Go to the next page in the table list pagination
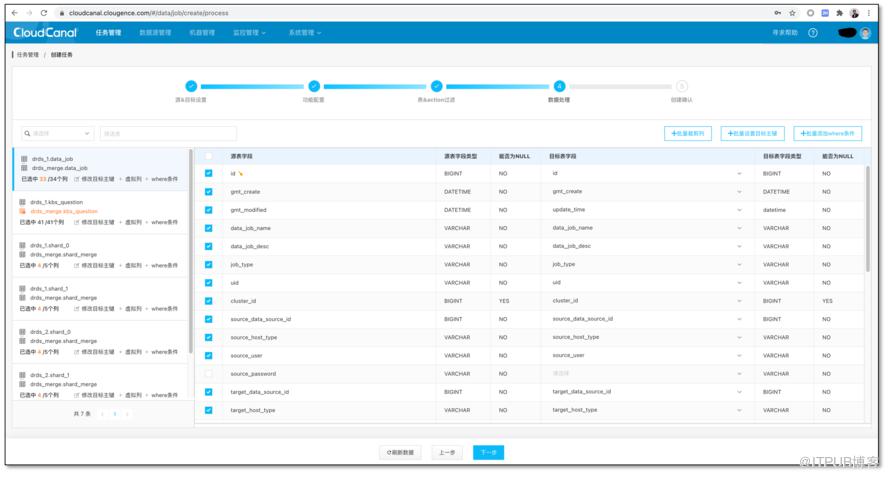 [127, 414]
